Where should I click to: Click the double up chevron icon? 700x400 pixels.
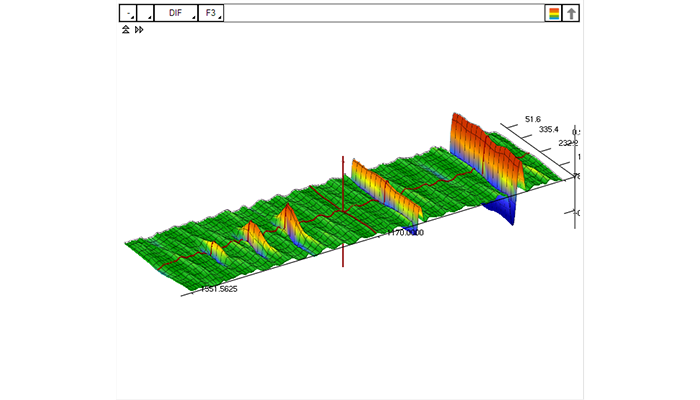(x=126, y=30)
